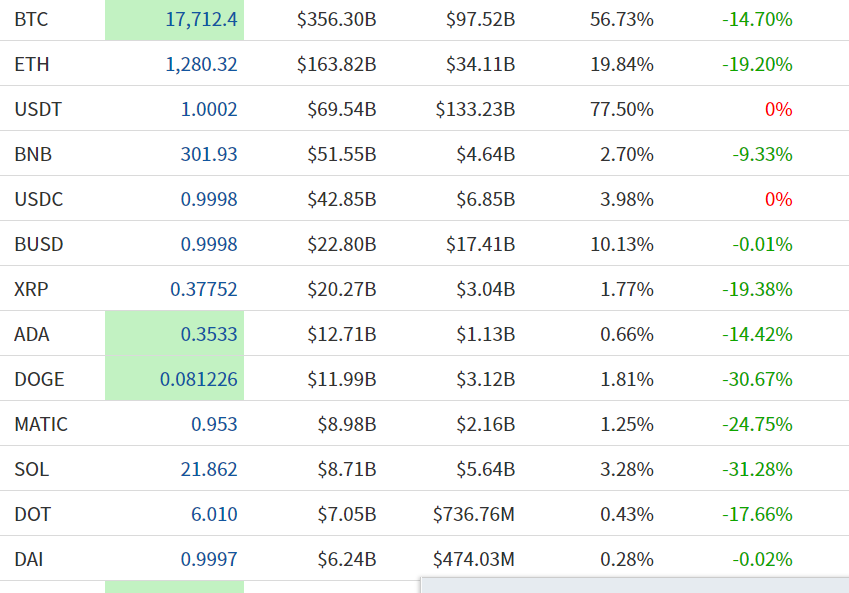Select BTC price 17,712.4
Image resolution: width=849 pixels, height=593 pixels.
click(x=201, y=19)
